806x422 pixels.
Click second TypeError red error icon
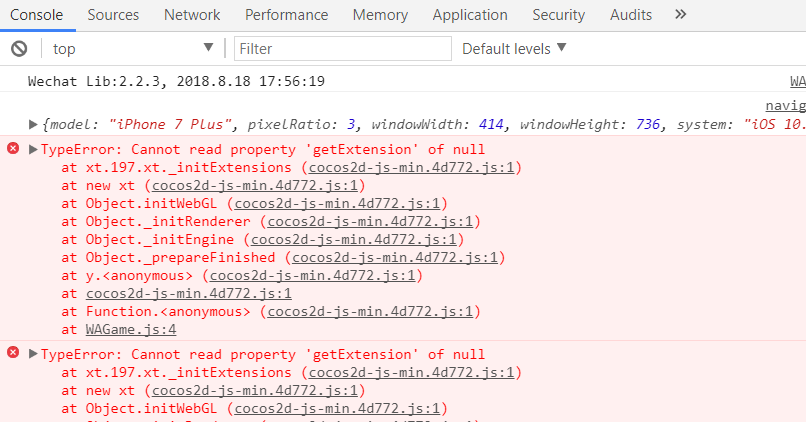(x=13, y=354)
